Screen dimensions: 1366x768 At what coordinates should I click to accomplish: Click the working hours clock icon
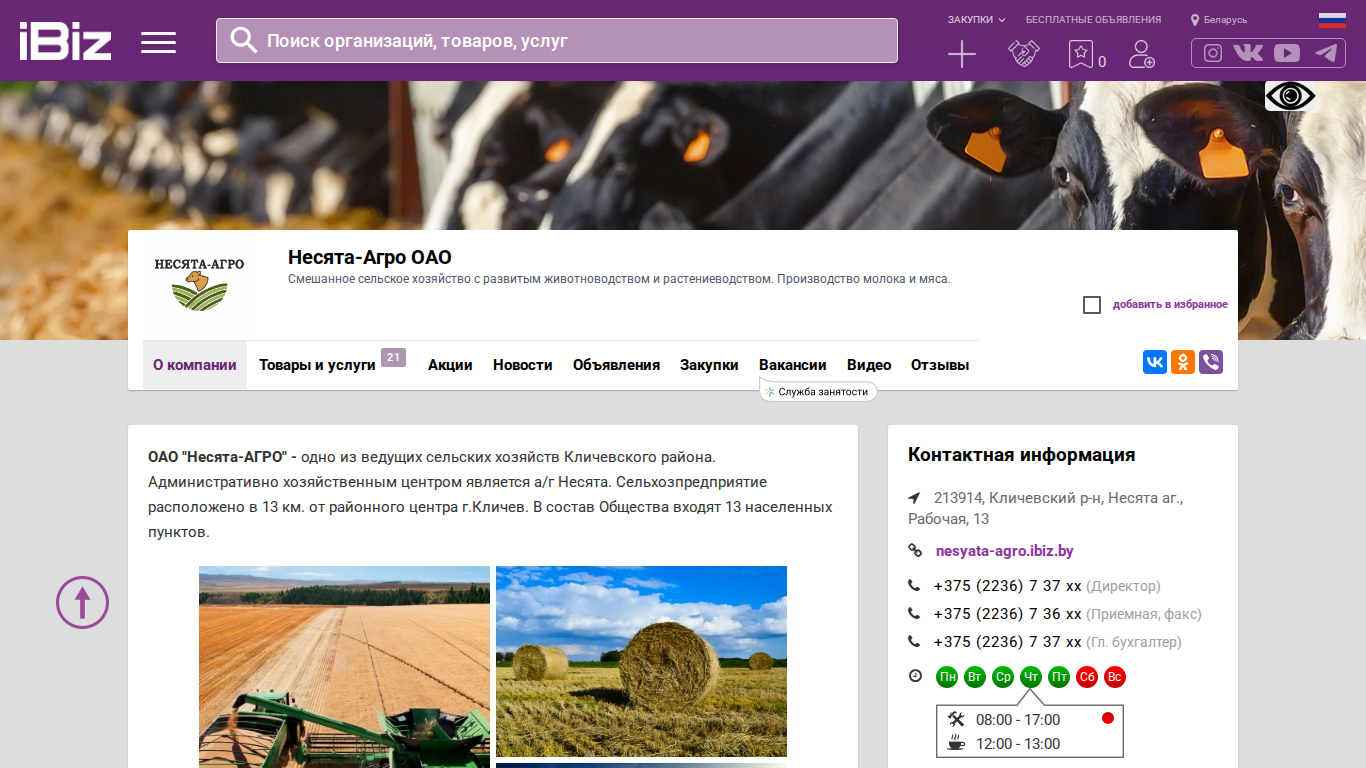coord(915,676)
